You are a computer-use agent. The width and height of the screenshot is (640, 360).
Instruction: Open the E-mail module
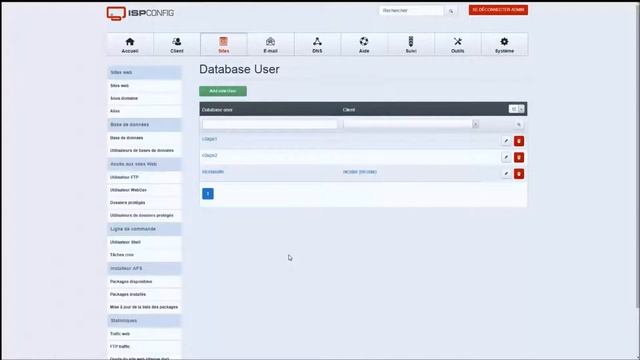pos(271,44)
